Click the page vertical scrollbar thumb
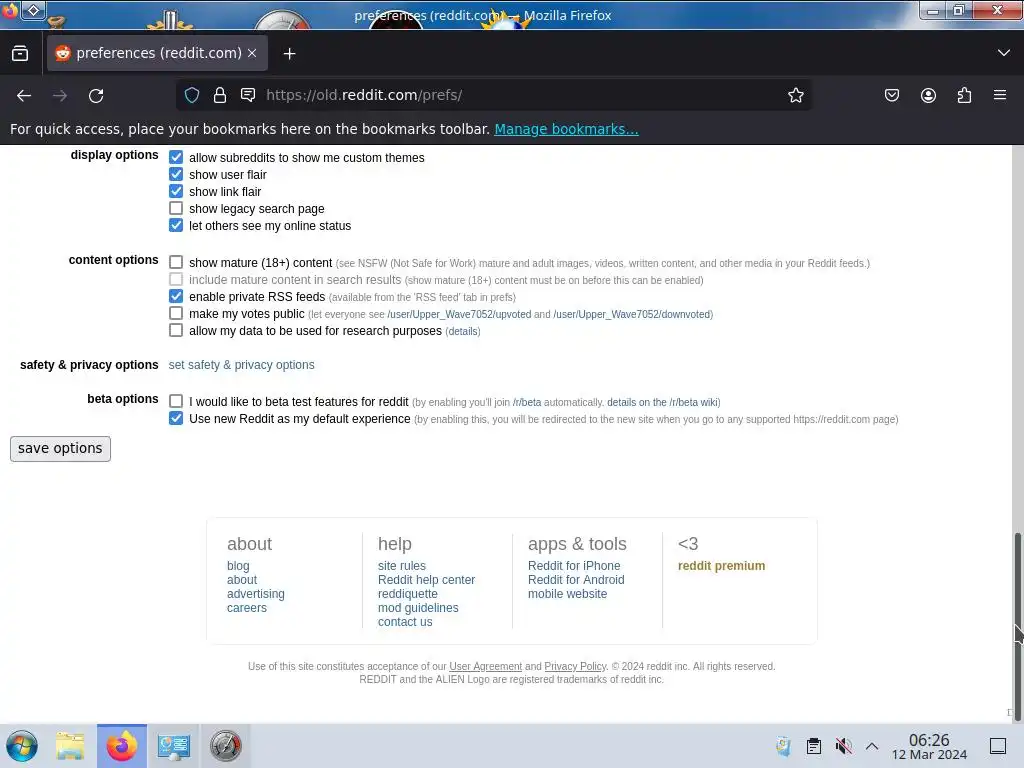This screenshot has height=768, width=1024. pos(1017,627)
